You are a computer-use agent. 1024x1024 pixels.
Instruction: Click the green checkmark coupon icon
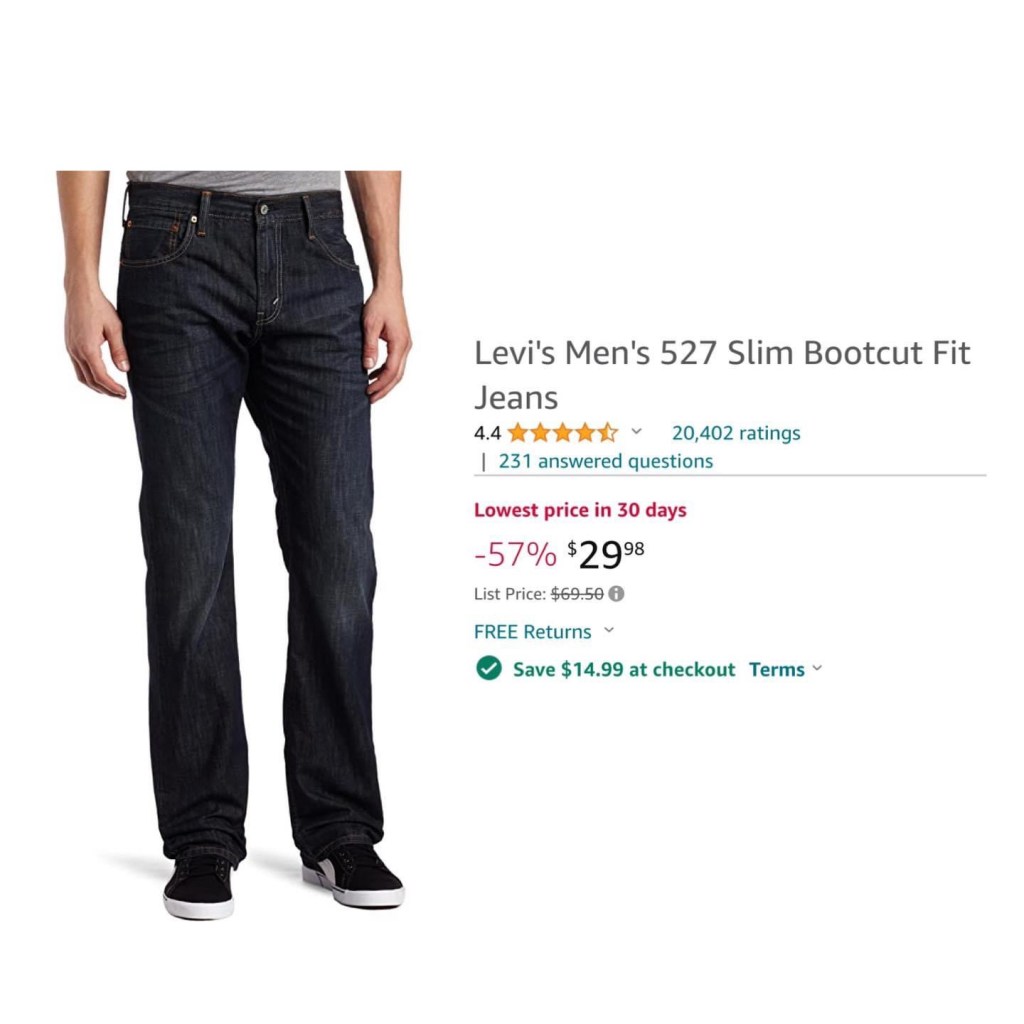[x=488, y=669]
